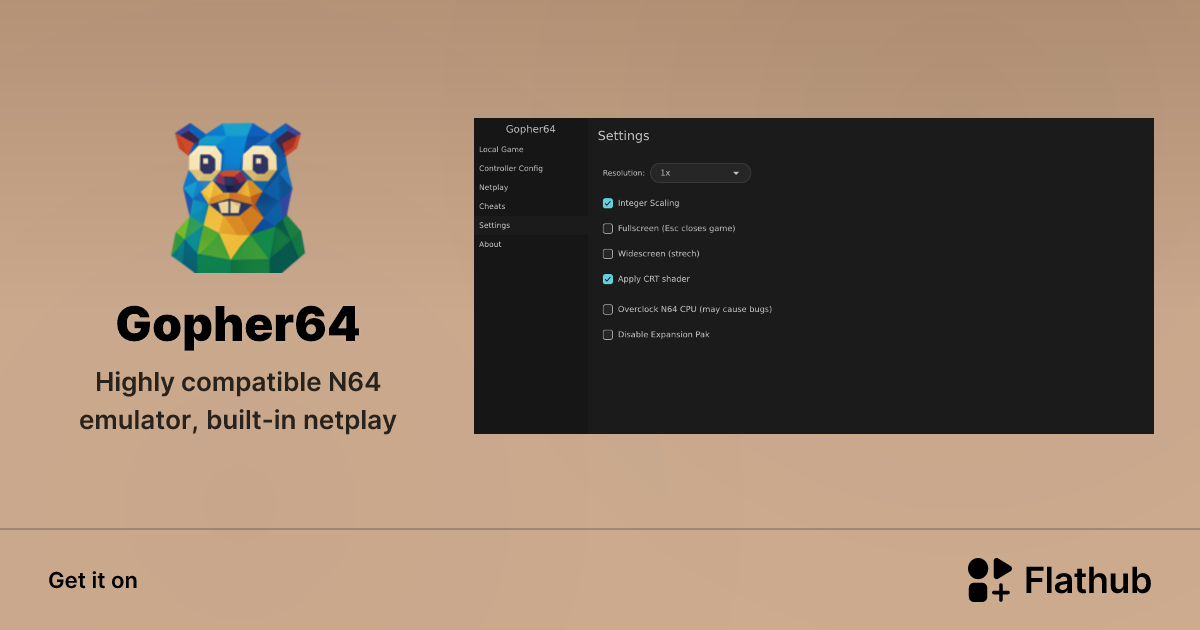
Task: Open the Controller Config section
Action: pos(512,168)
